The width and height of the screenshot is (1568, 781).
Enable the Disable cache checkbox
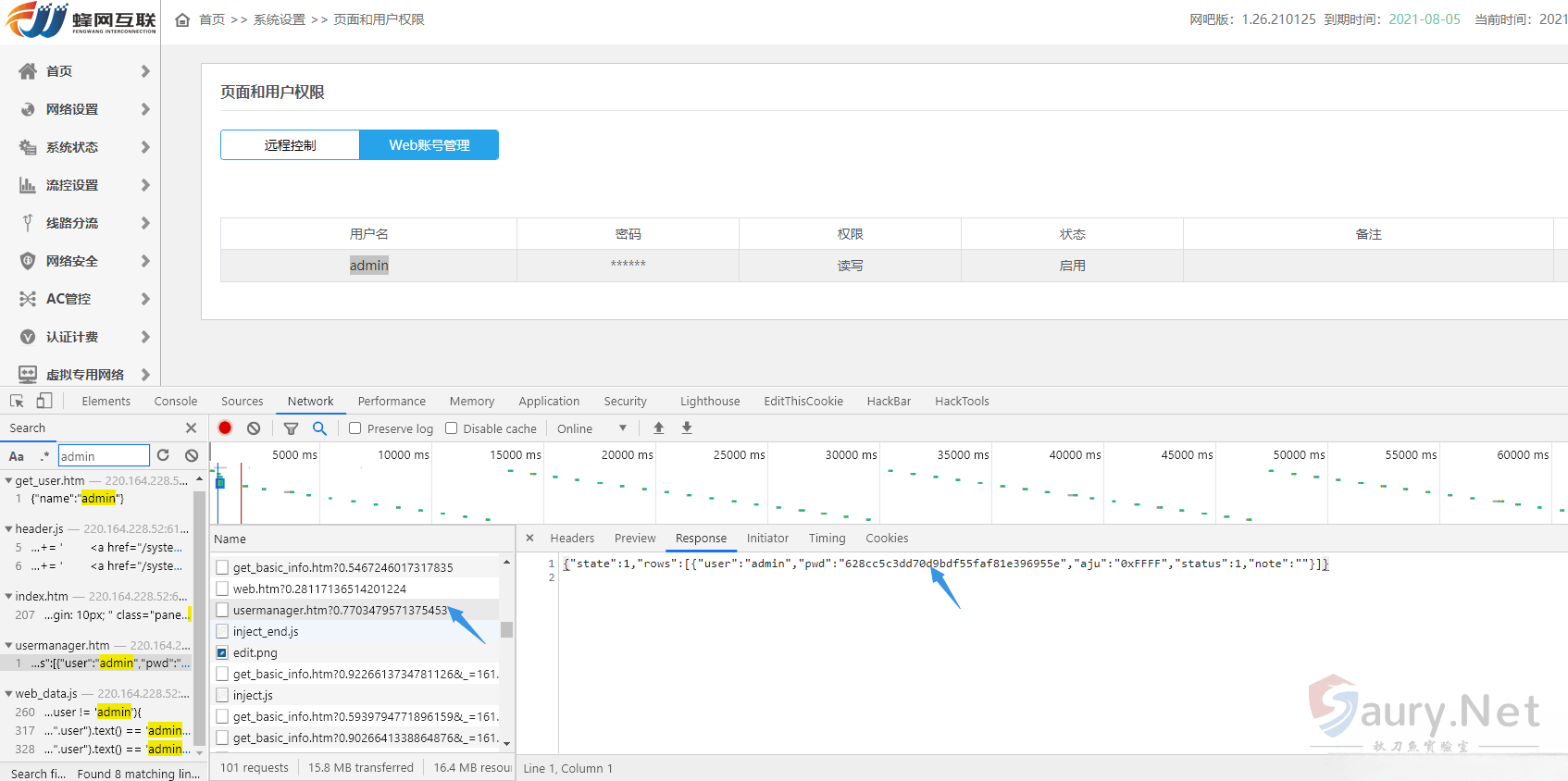click(x=452, y=428)
